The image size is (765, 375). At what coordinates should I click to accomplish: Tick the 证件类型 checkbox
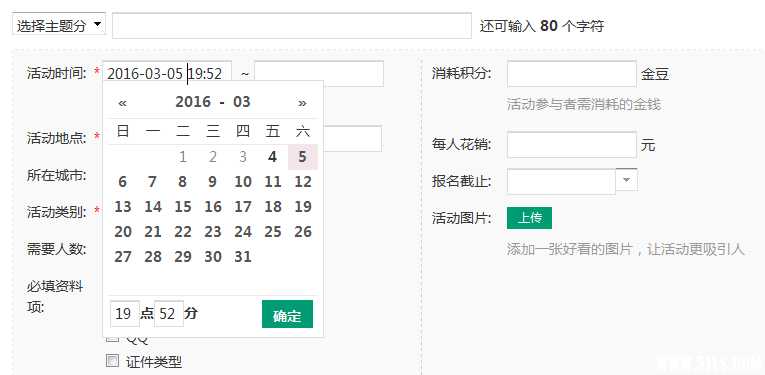point(113,361)
